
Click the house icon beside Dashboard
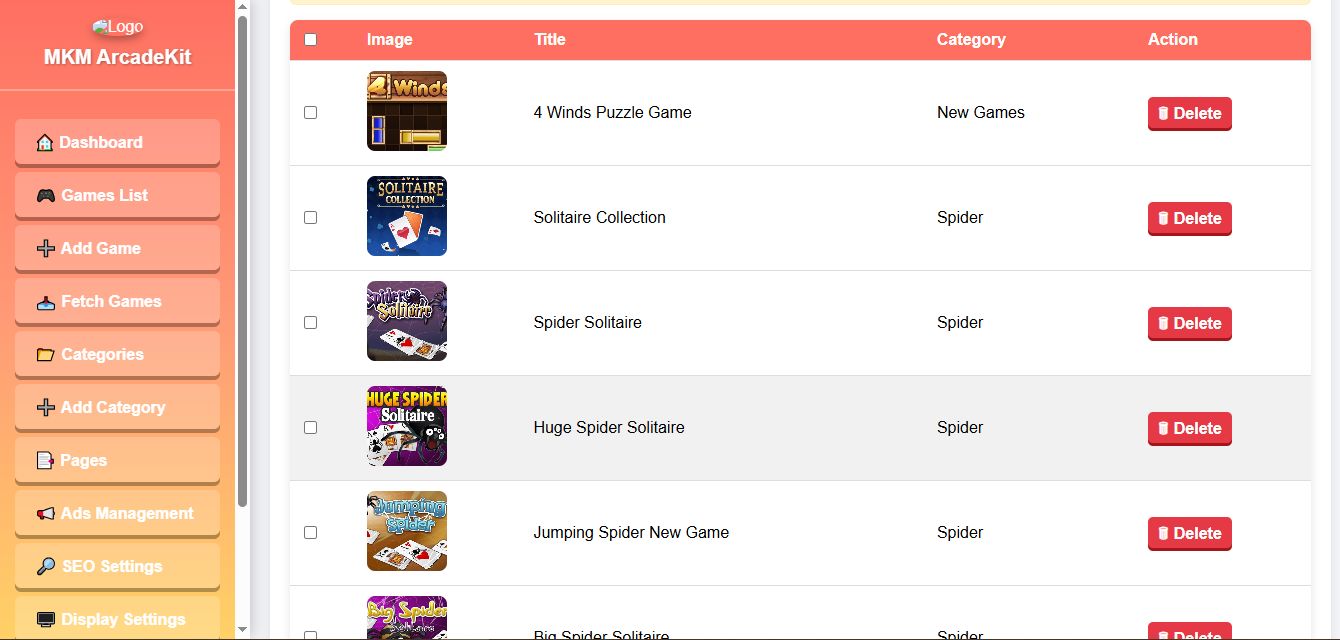pos(45,143)
